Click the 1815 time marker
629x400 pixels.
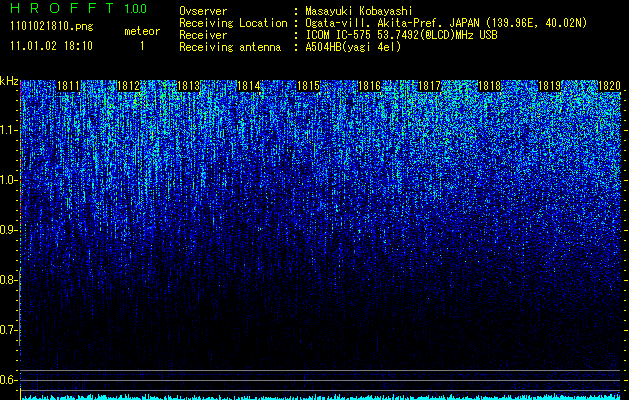[x=309, y=85]
